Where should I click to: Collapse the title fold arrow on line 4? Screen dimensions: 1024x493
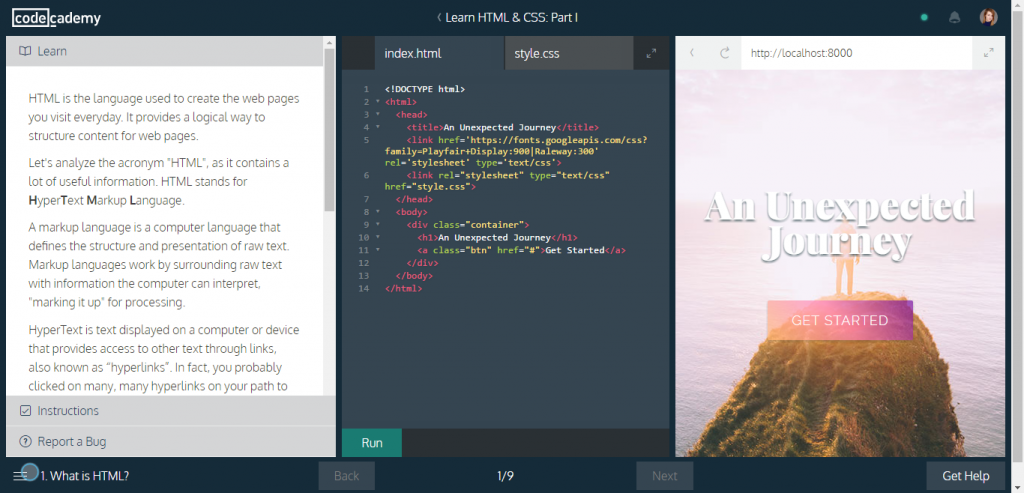377,127
